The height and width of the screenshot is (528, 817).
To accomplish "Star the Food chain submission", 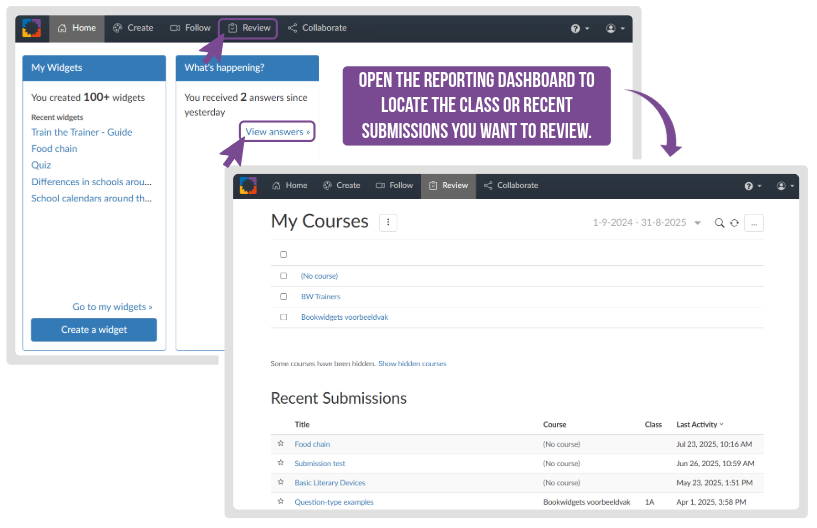I will (281, 444).
